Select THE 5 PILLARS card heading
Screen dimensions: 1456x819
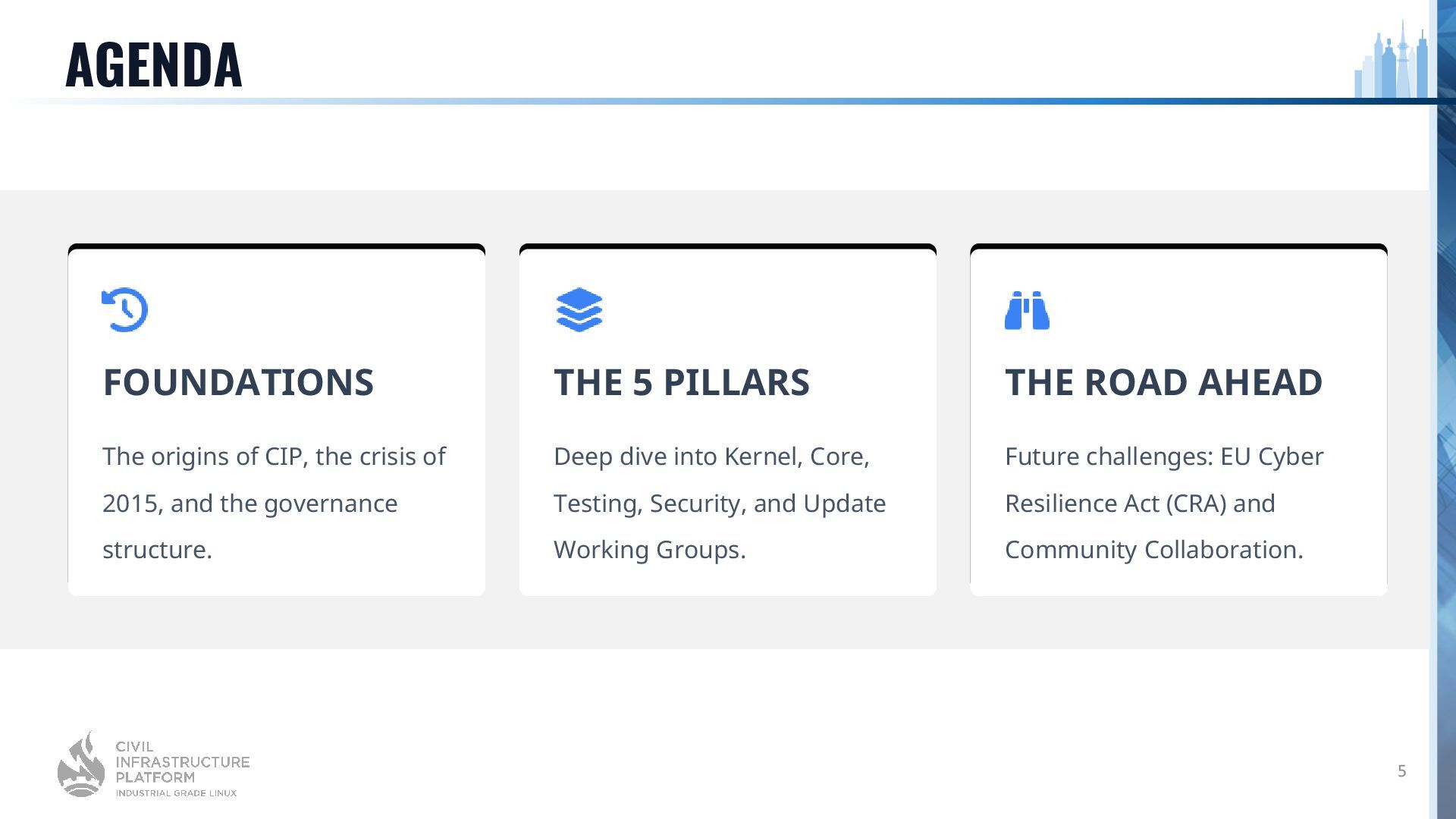point(681,381)
